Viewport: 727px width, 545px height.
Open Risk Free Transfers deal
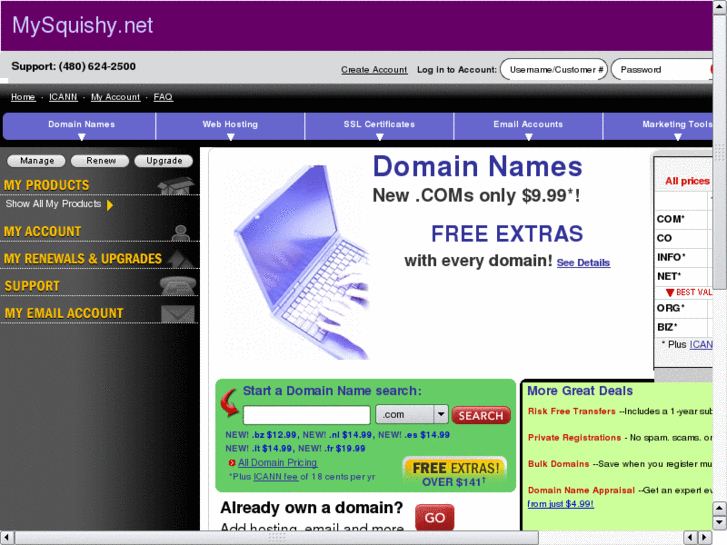click(572, 411)
